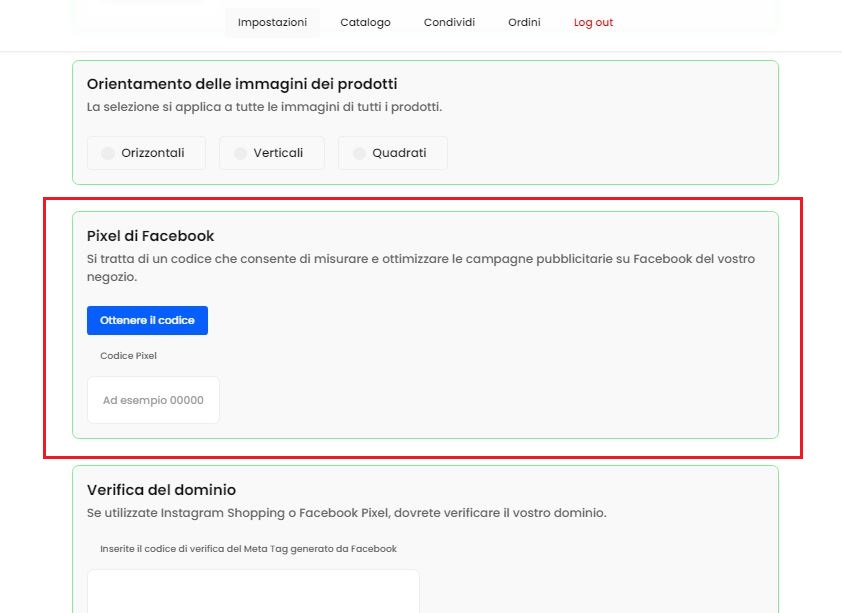Choose the Verticali orientation option
This screenshot has width=842, height=613.
[x=271, y=153]
